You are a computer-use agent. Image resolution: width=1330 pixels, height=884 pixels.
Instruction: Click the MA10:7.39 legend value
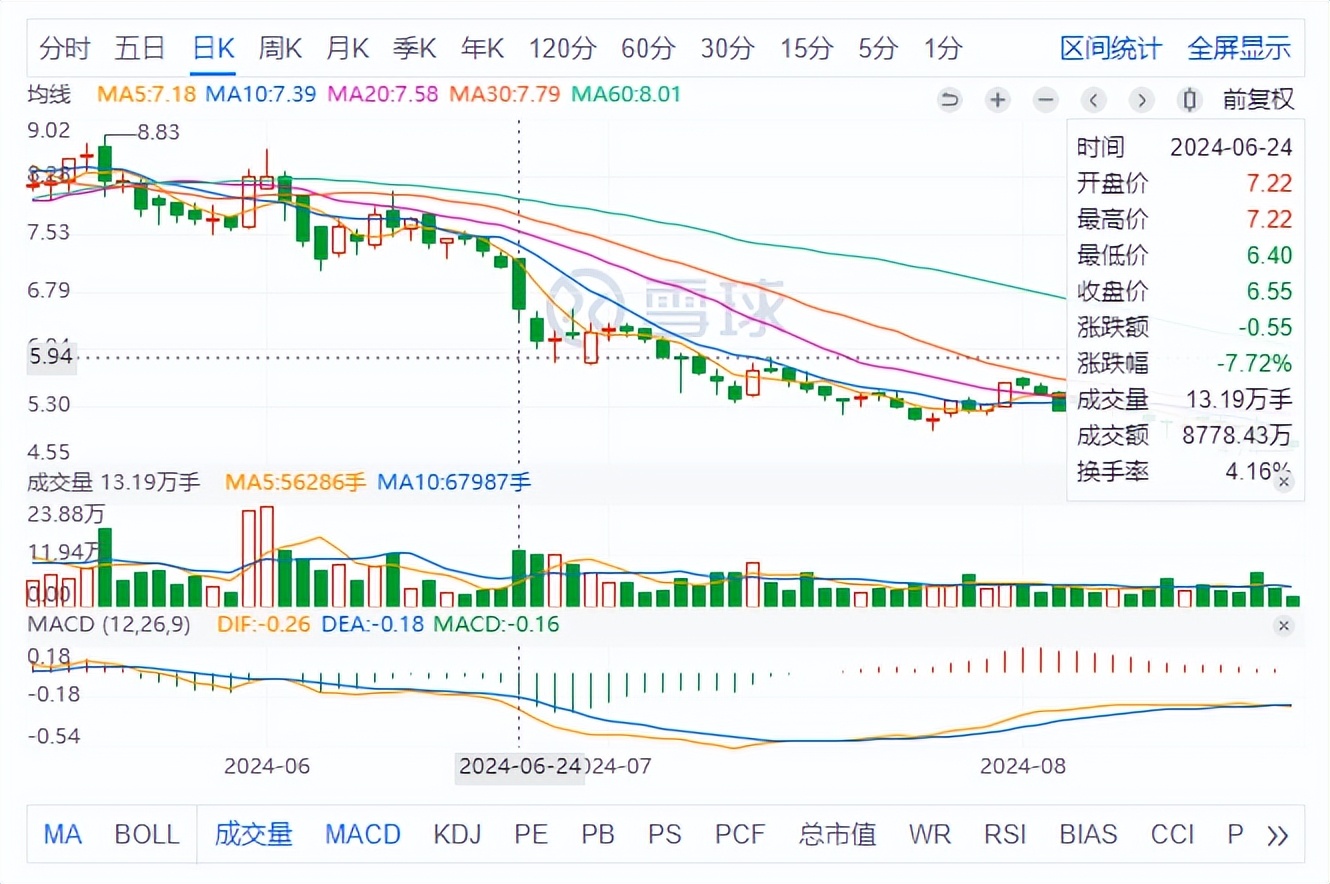[x=261, y=95]
